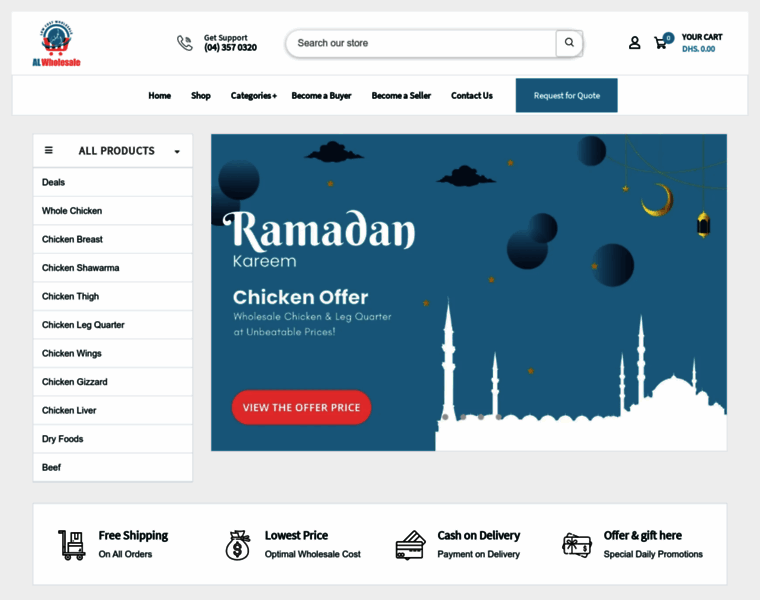Click the hamburger menu icon beside All Products
760x600 pixels.
pyautogui.click(x=48, y=150)
